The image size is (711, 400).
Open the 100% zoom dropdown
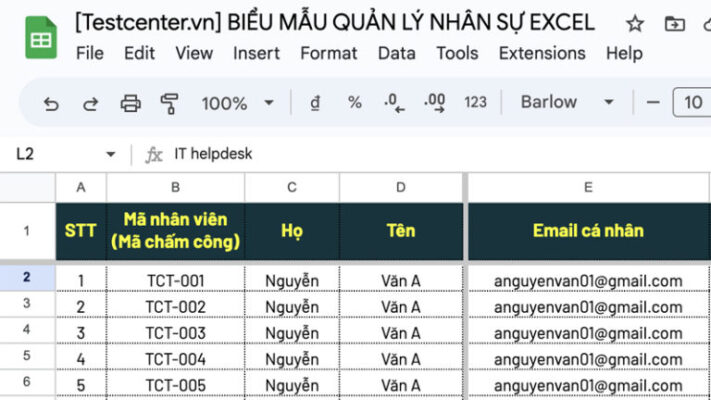[237, 102]
